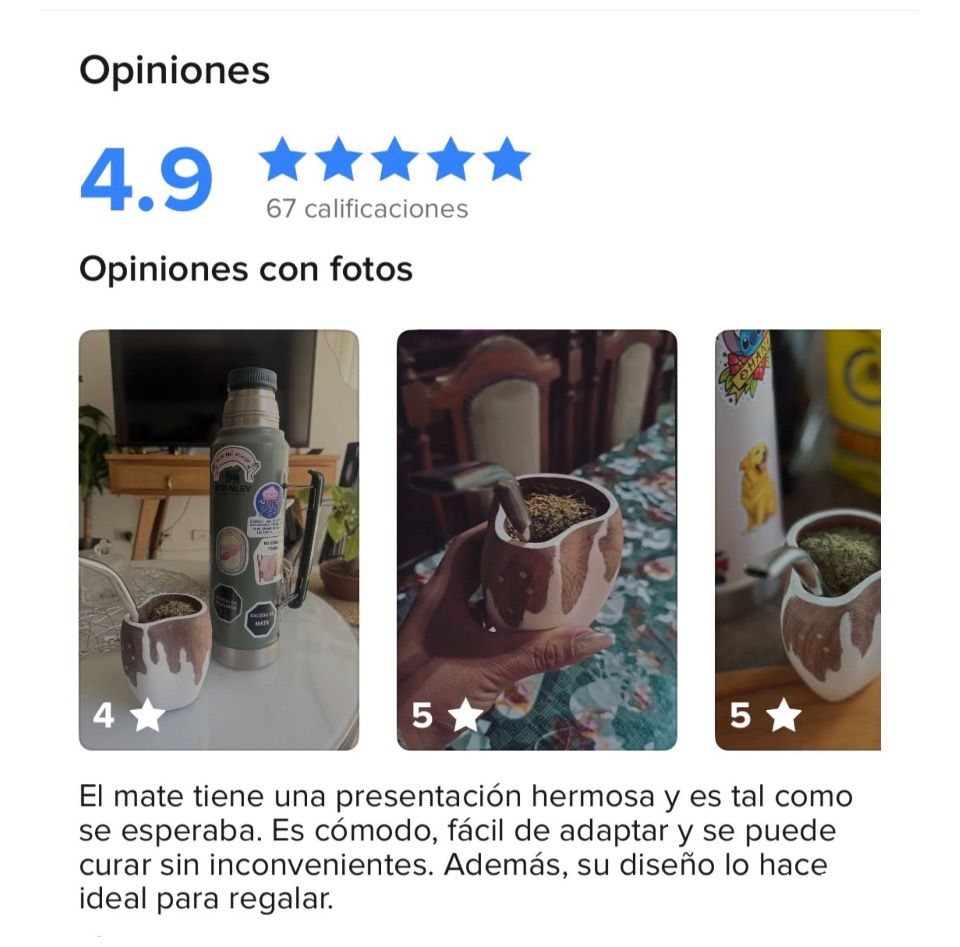Click the fifth blue rating star
Viewport: 960px width, 947px height.
507,159
